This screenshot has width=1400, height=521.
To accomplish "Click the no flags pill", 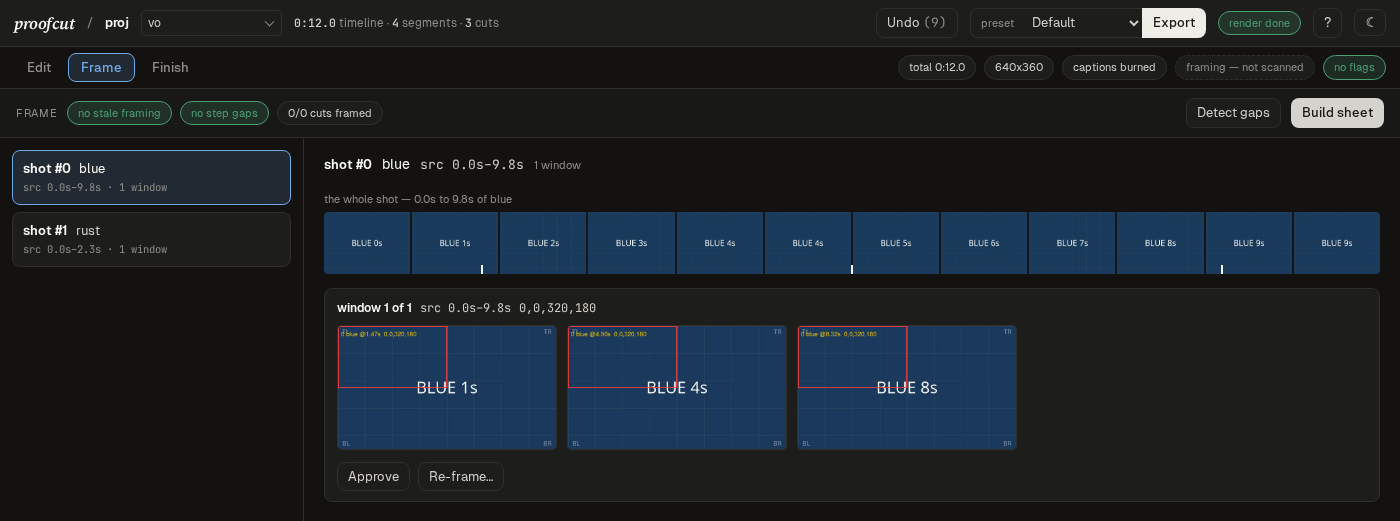I will tap(1354, 67).
